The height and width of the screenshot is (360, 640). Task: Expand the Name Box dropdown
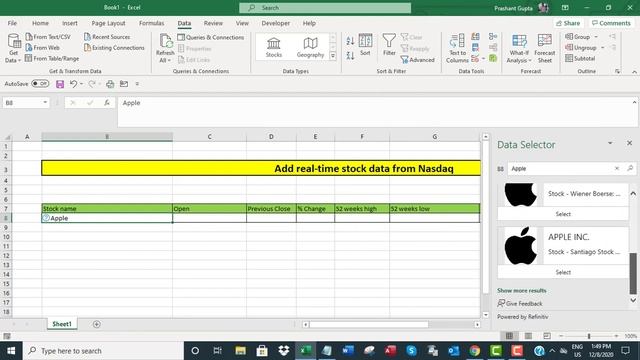[45, 102]
